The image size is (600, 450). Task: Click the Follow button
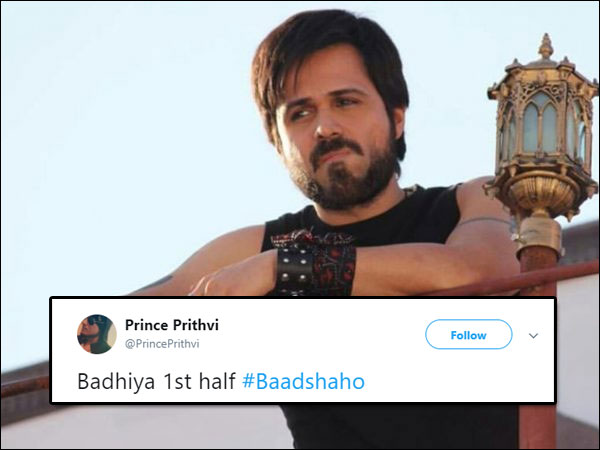pos(468,334)
